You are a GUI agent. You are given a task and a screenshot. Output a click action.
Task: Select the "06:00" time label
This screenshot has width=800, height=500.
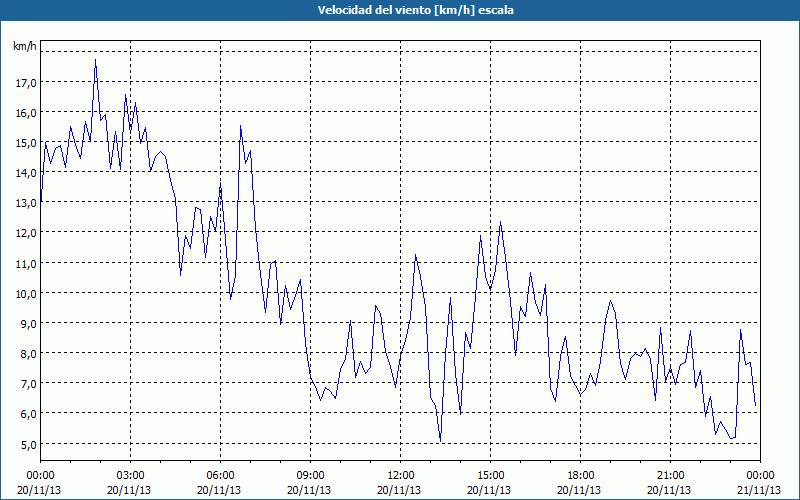[220, 476]
